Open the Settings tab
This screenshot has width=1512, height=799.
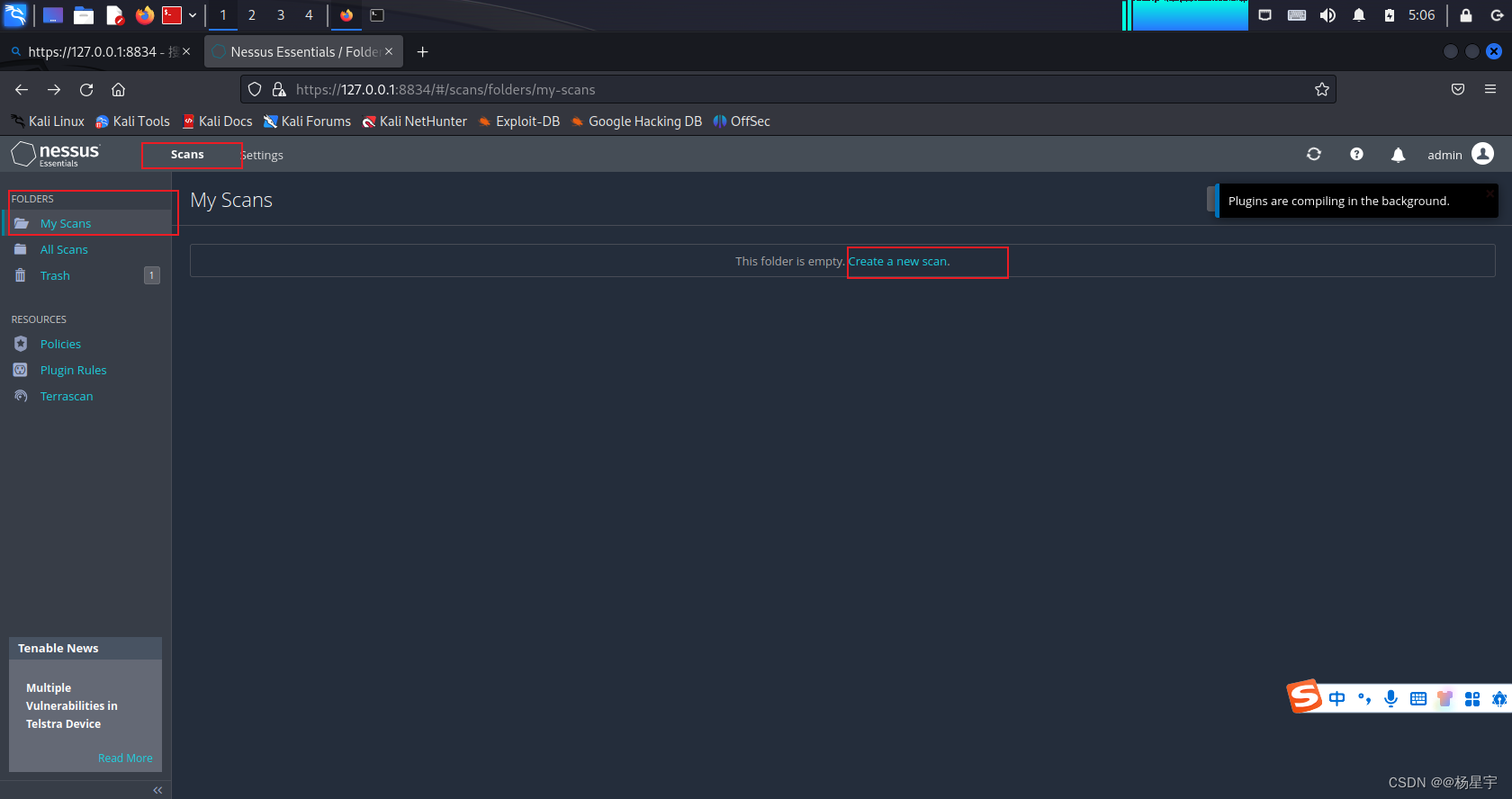click(262, 156)
